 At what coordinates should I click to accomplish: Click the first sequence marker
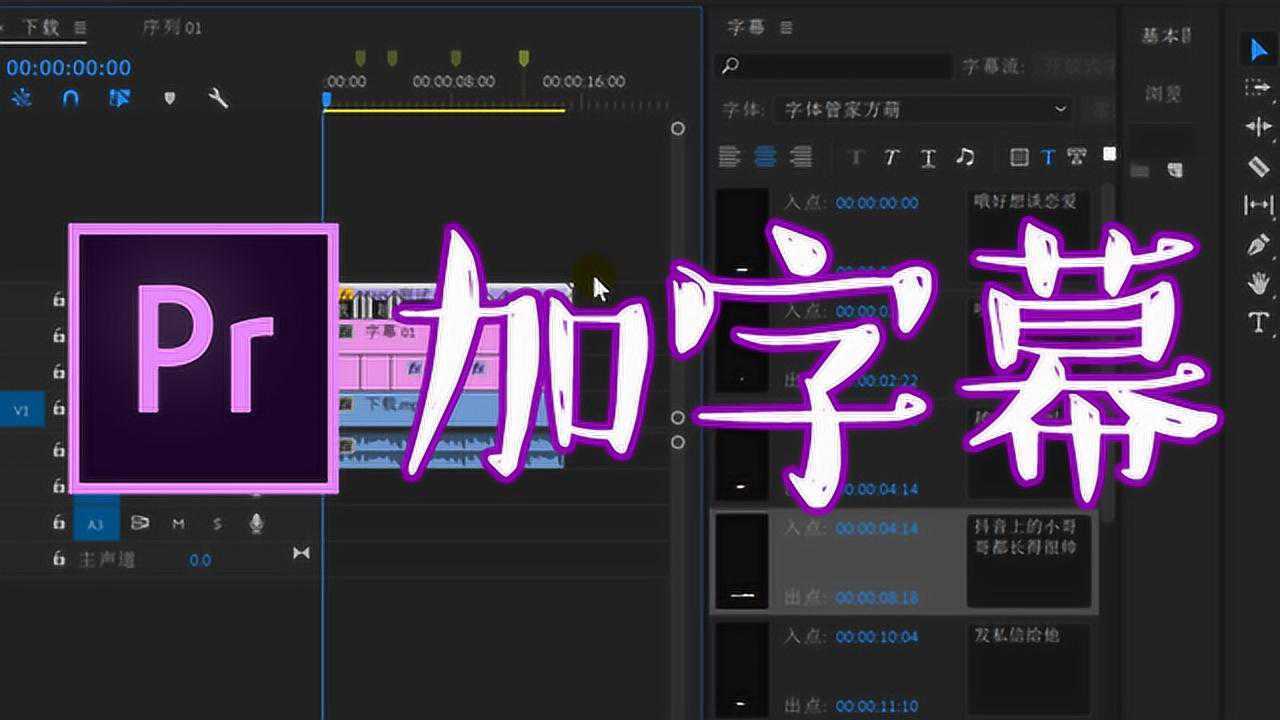pos(361,58)
